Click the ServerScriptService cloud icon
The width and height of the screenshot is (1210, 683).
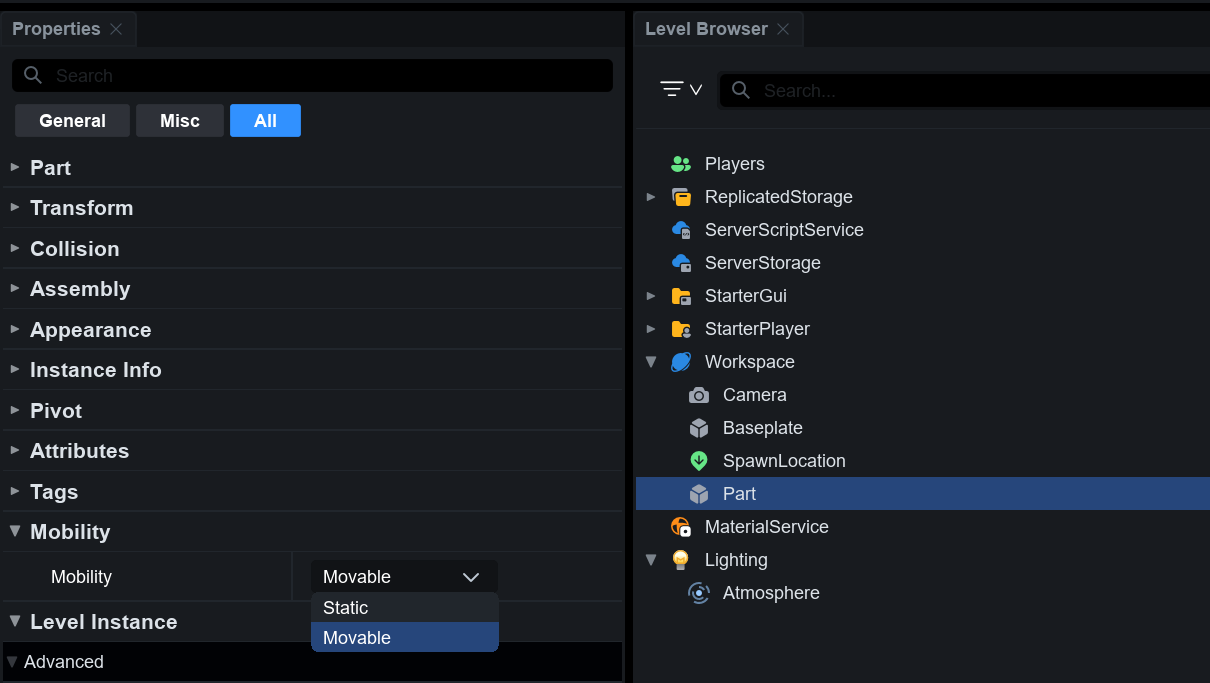pyautogui.click(x=681, y=230)
